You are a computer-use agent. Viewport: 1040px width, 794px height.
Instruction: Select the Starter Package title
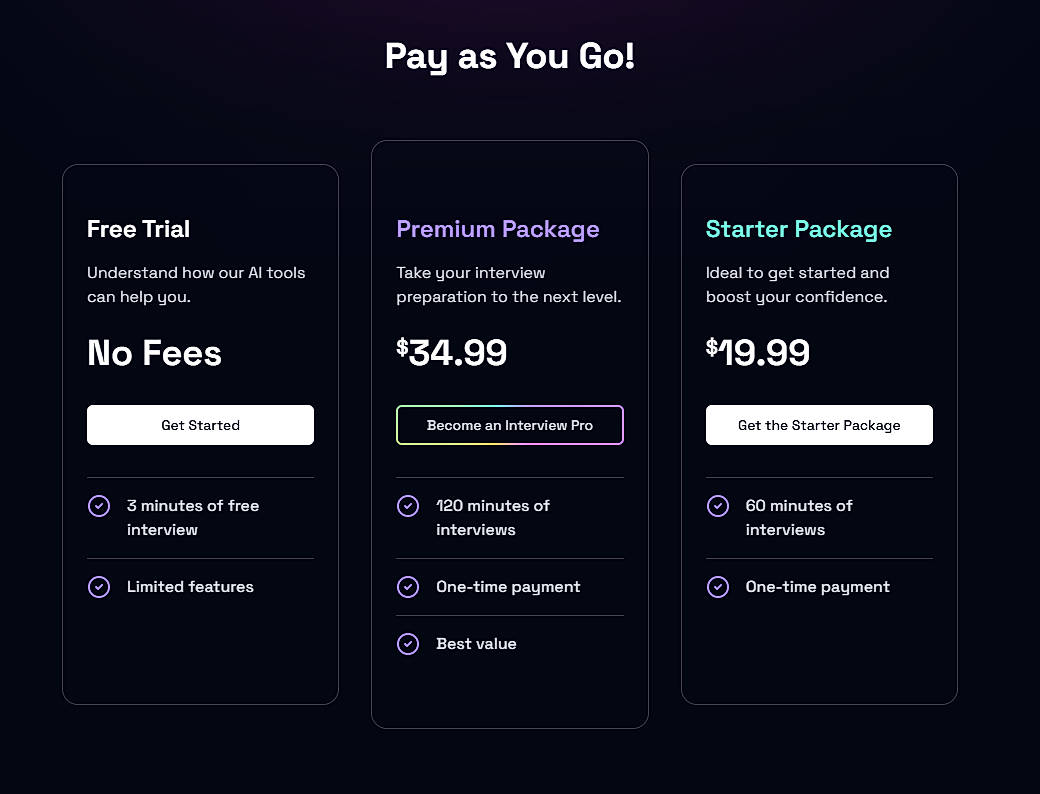[799, 229]
